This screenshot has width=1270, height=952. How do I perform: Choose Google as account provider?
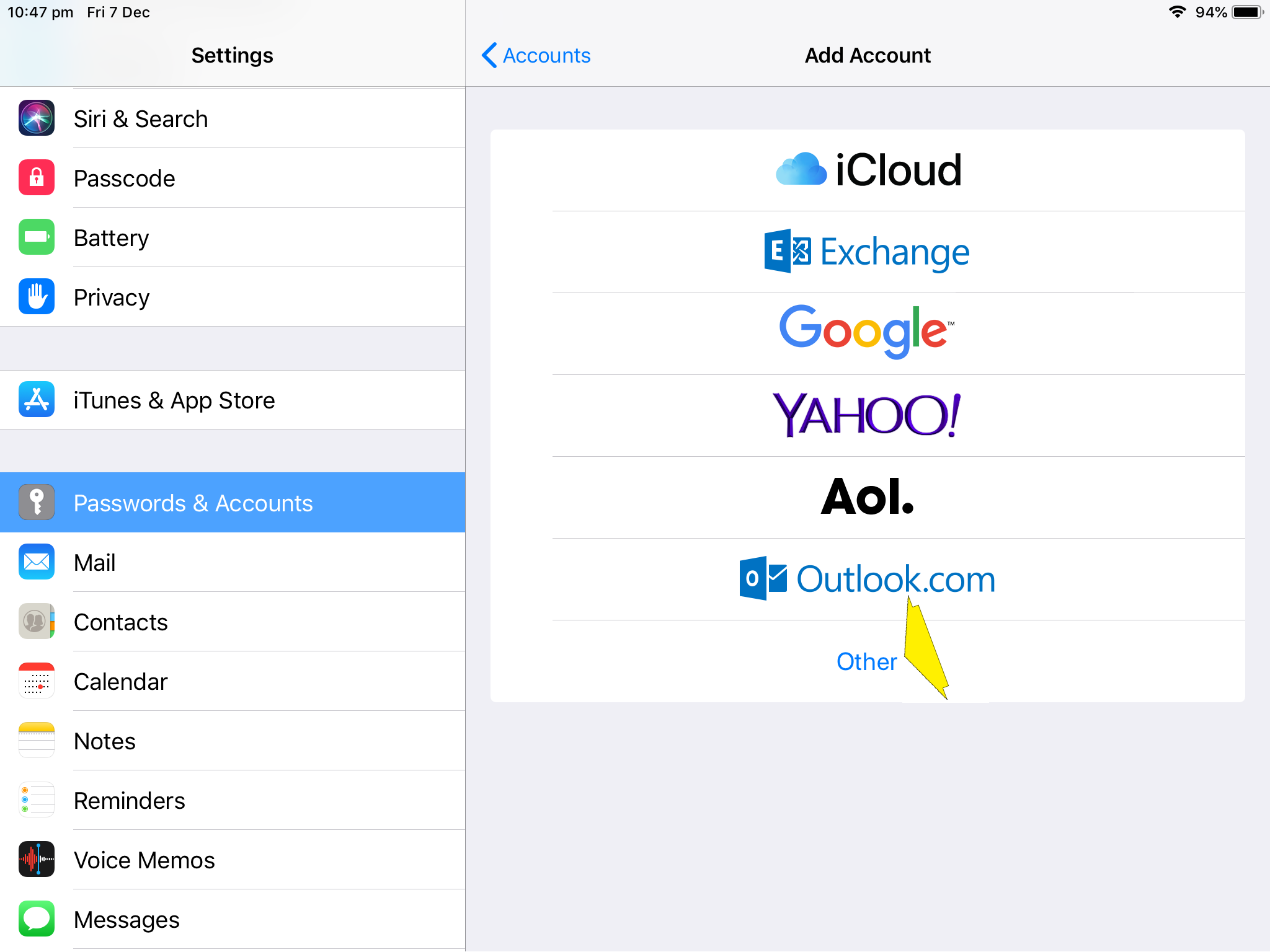coord(868,332)
